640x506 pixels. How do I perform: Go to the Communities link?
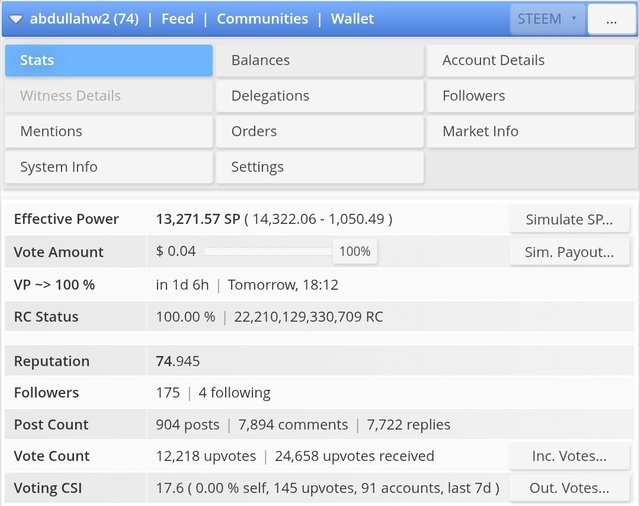point(262,19)
